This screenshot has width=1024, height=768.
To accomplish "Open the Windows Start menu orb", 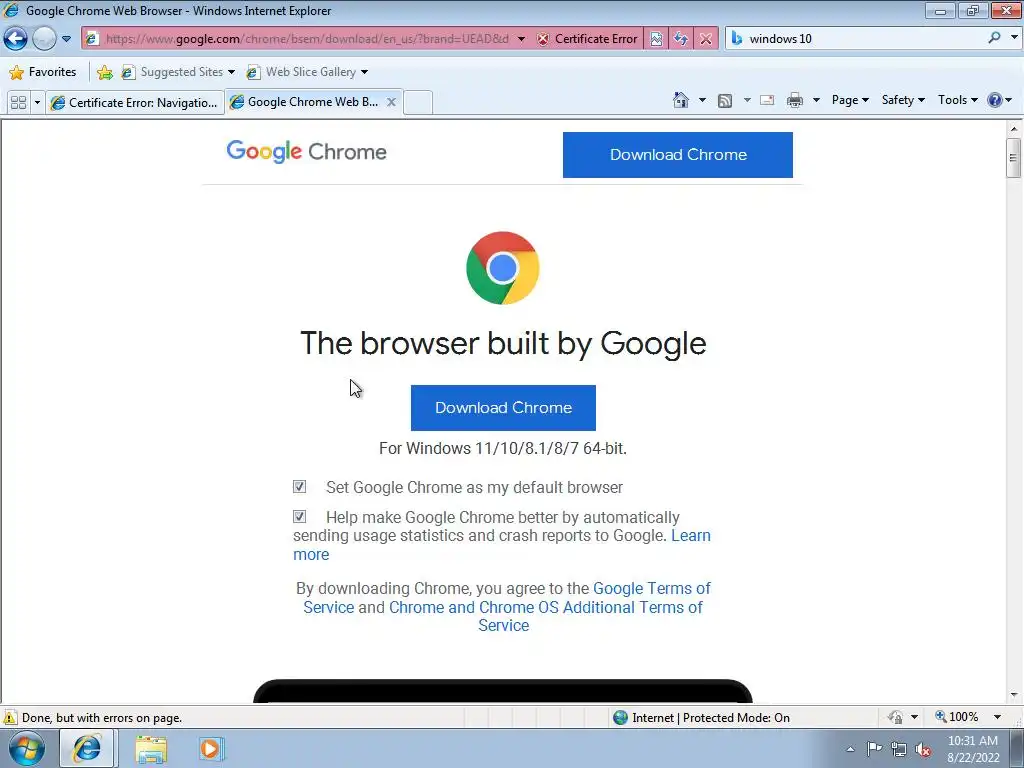I will click(27, 748).
